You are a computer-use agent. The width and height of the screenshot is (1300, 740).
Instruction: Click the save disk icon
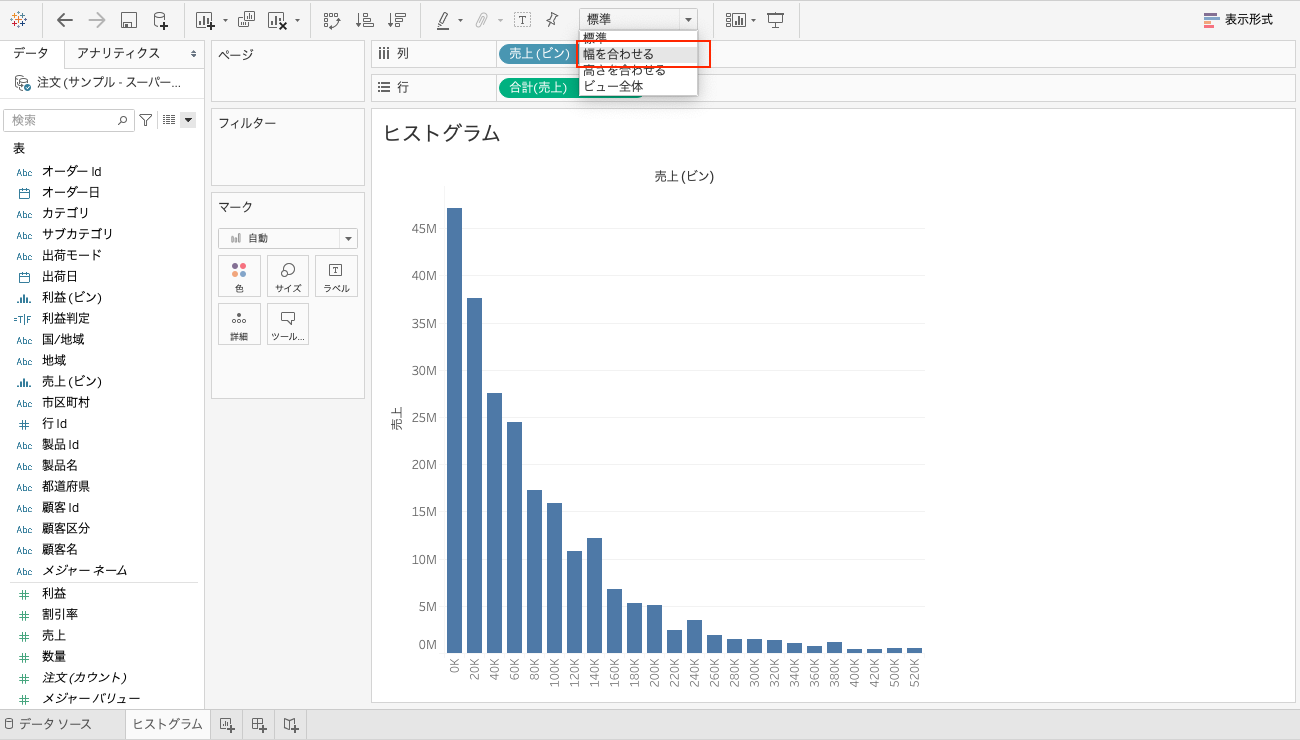(128, 20)
